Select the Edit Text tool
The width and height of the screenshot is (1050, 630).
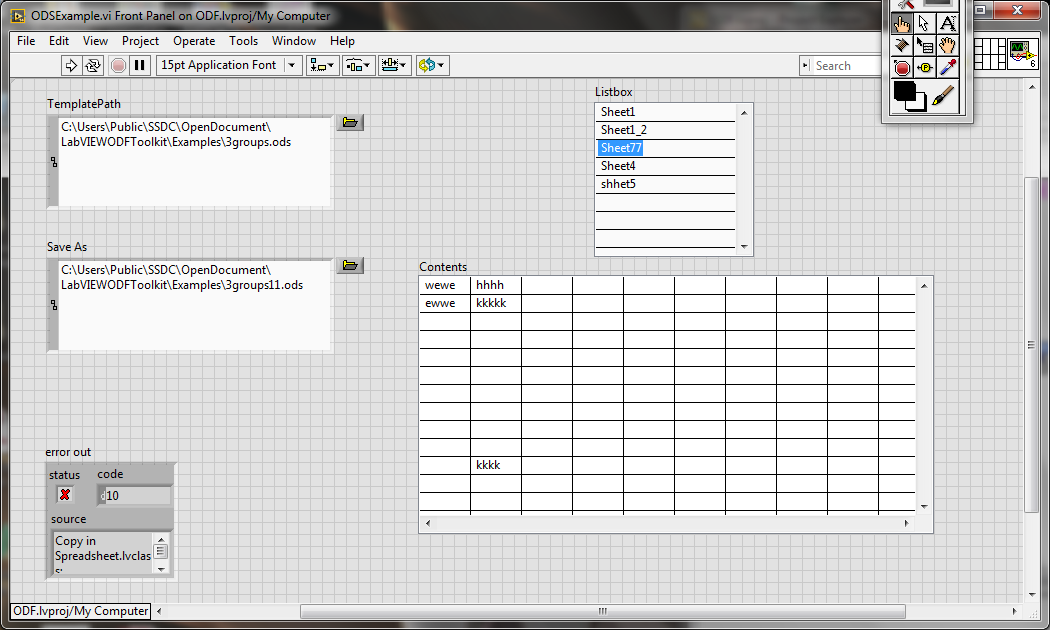948,23
